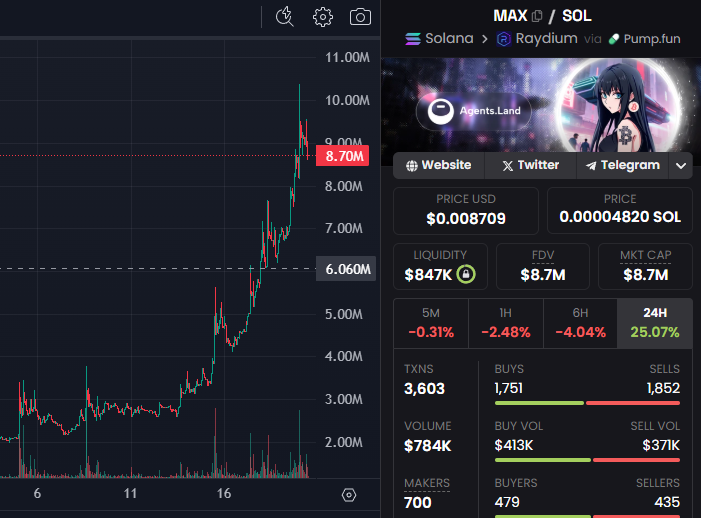Screen dimensions: 701x518
Task: Click the BUYS count 1,751
Action: coord(509,388)
